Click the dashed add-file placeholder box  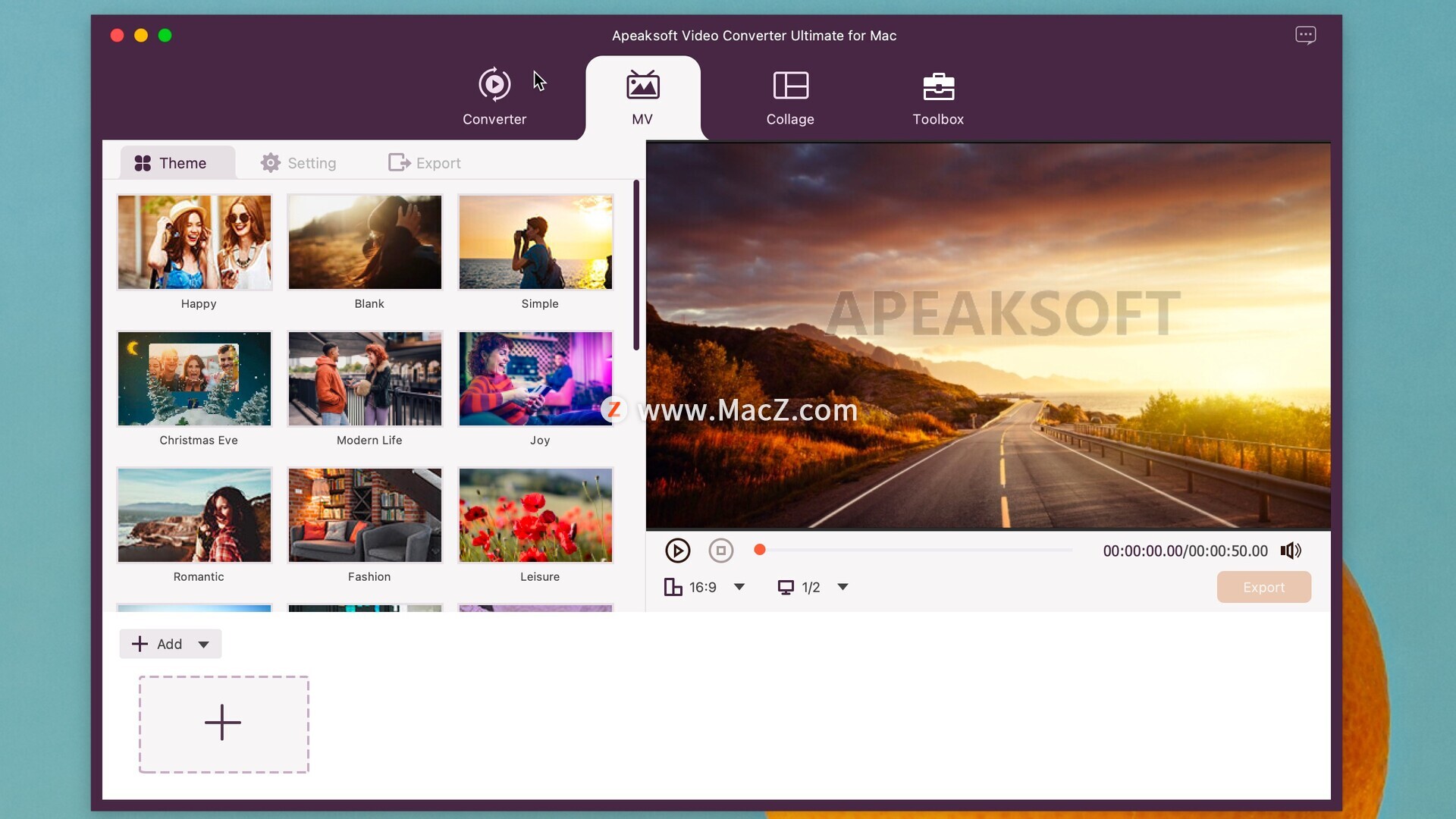(x=224, y=724)
